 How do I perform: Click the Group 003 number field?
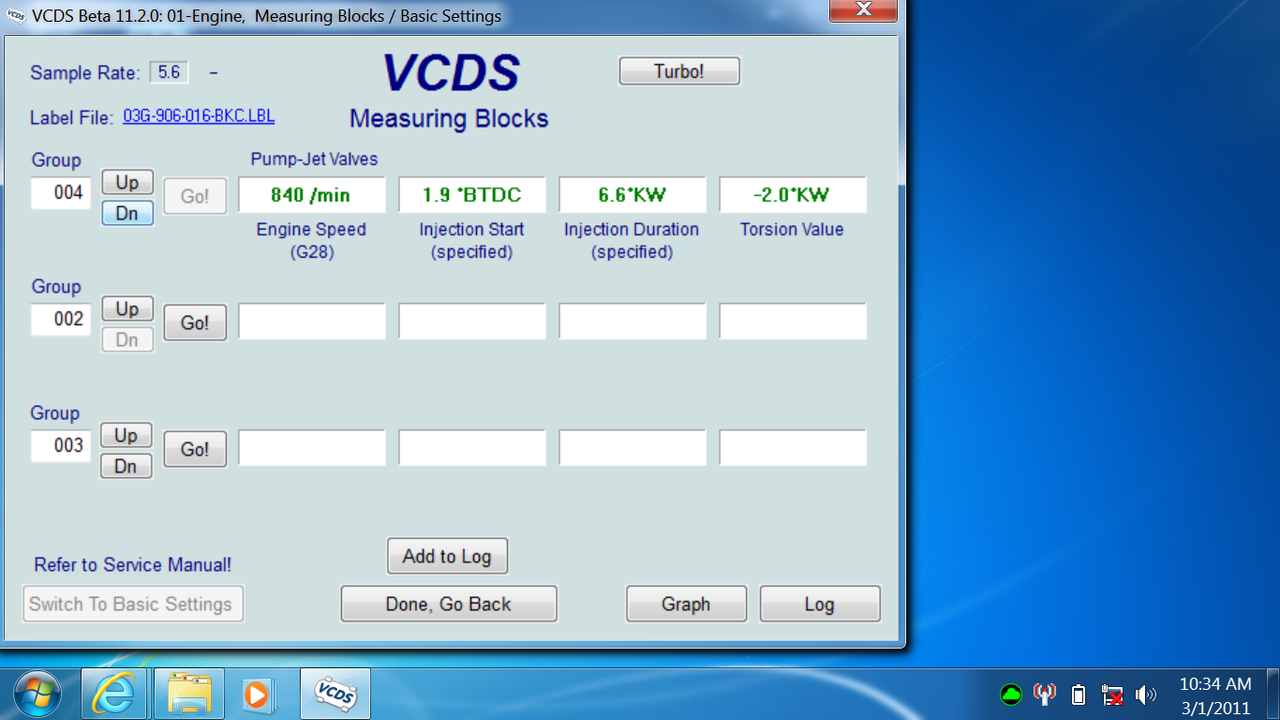[x=63, y=445]
